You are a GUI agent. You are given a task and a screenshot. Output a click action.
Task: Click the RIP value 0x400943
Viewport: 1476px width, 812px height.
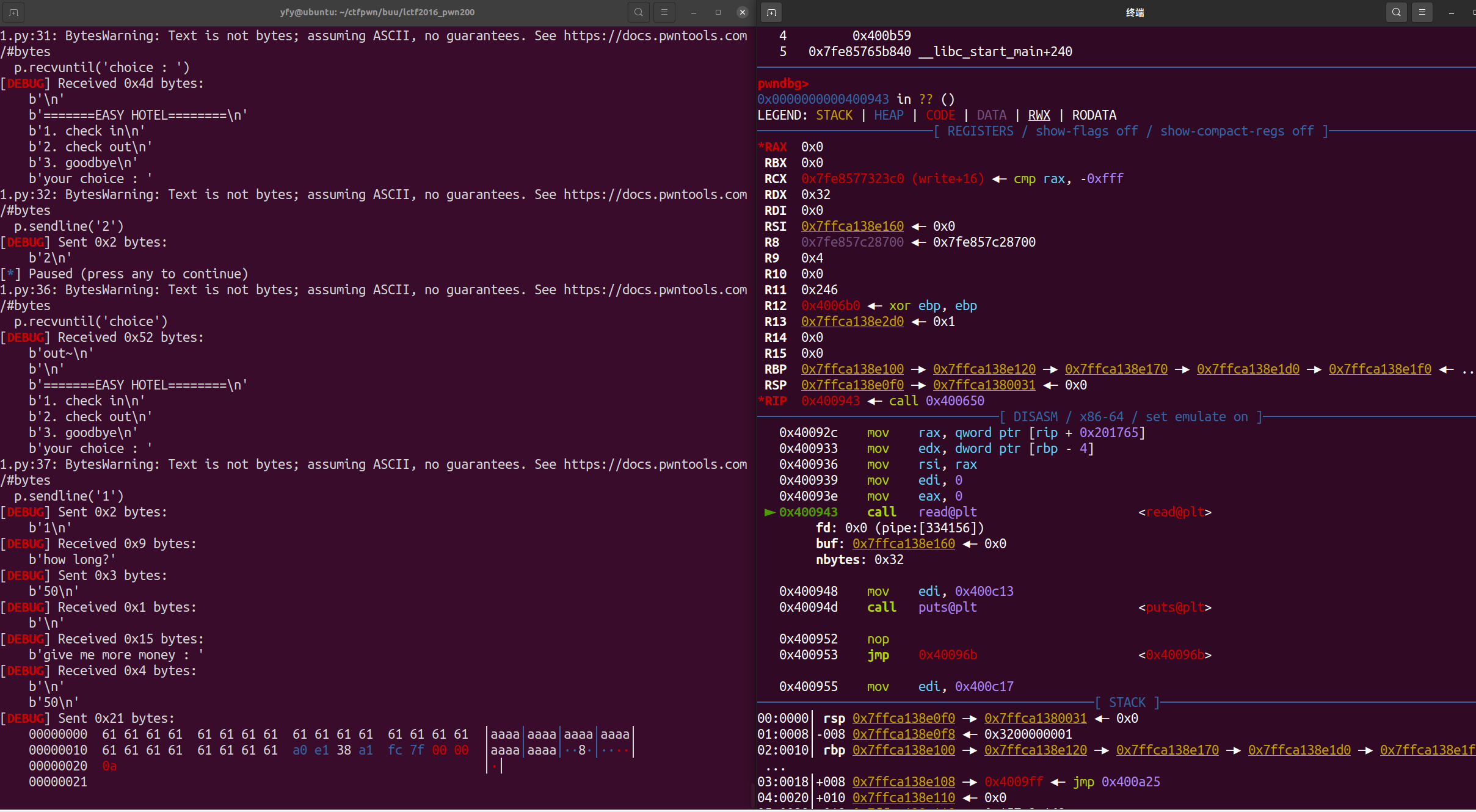point(830,401)
